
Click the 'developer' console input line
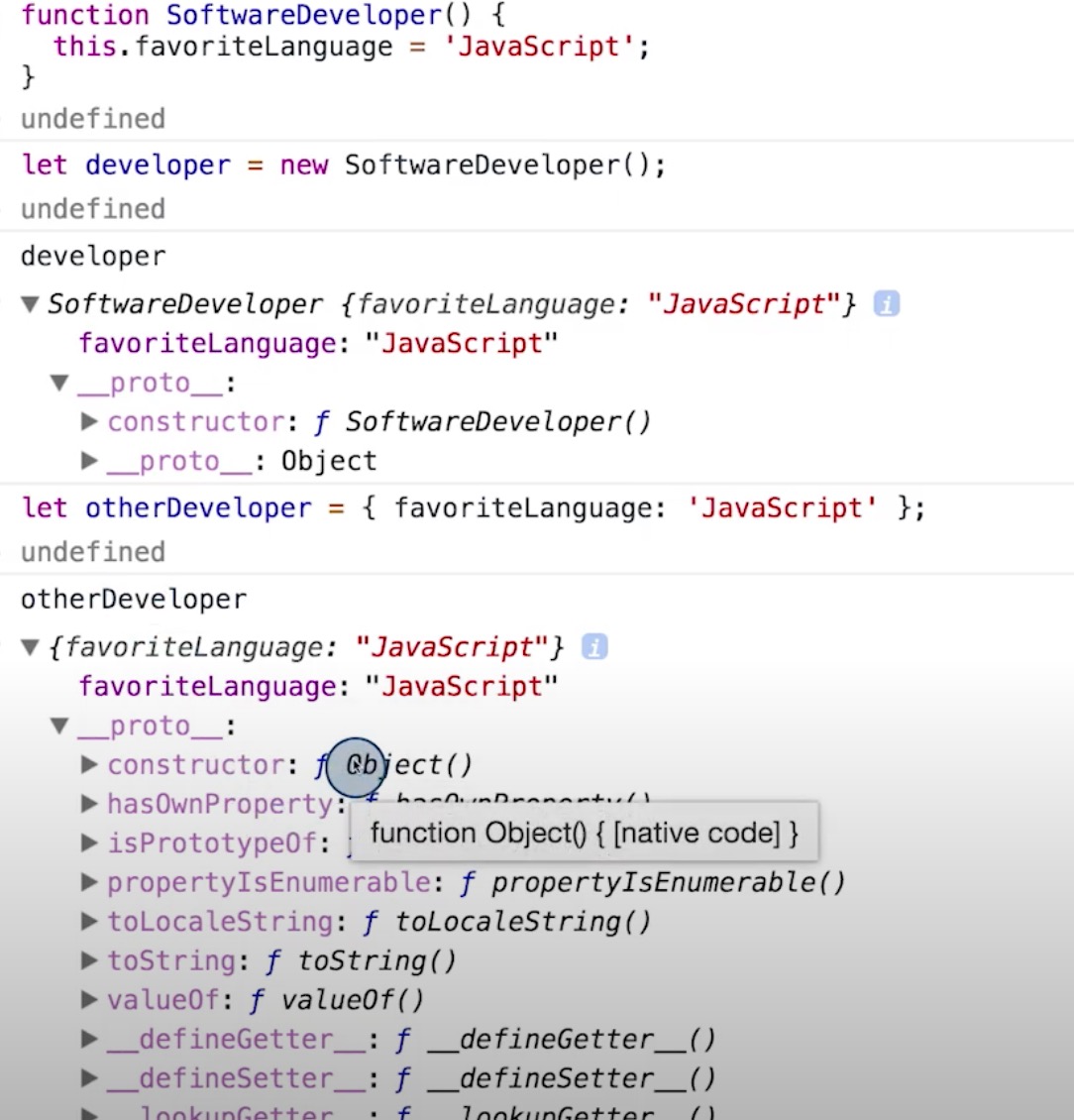93,257
